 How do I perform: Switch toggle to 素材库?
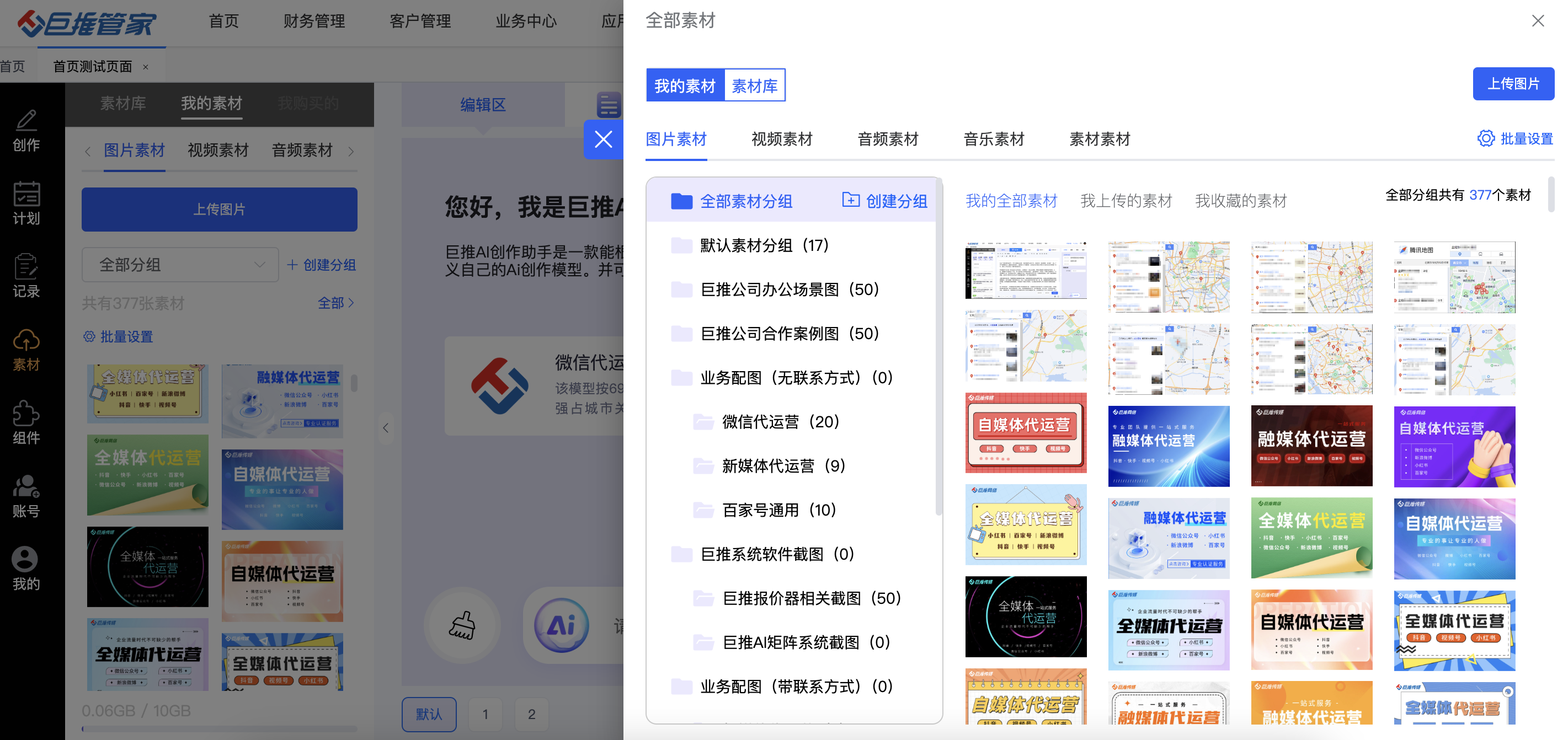pos(754,86)
